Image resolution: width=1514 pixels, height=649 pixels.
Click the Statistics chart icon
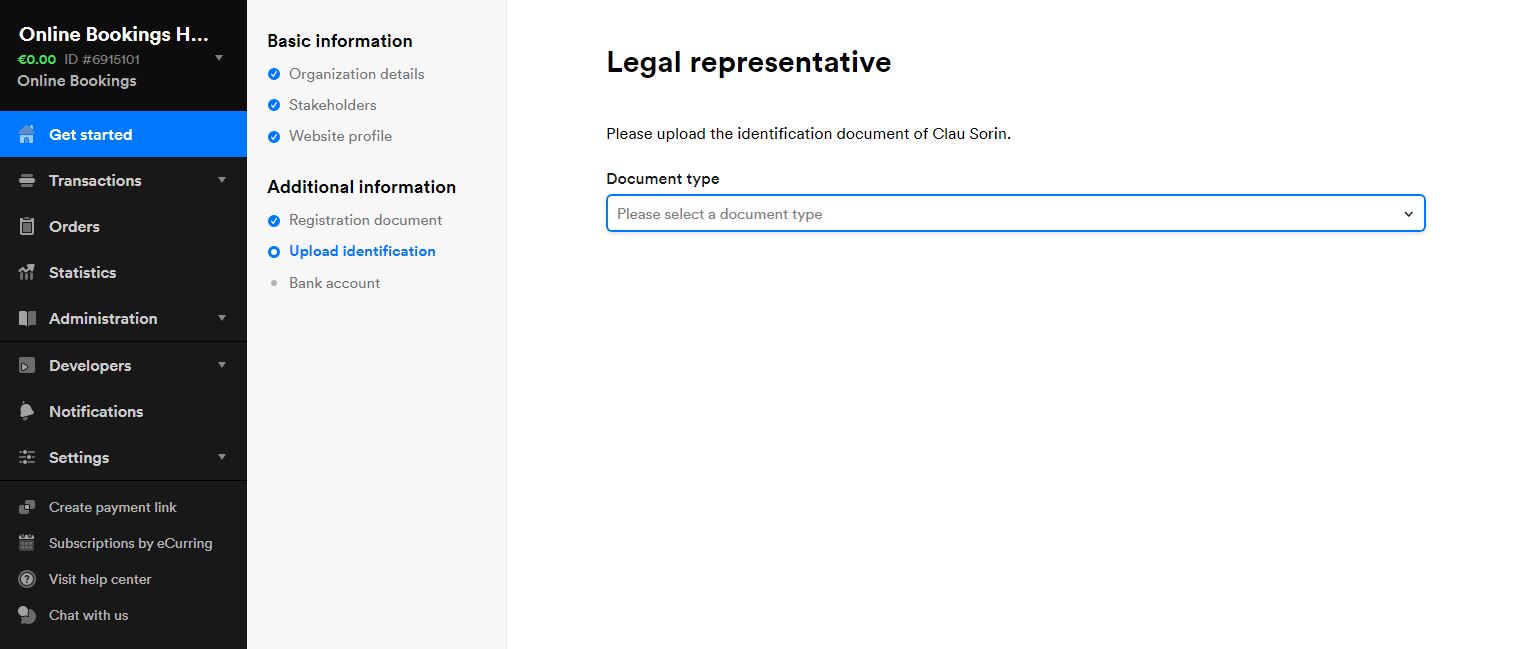click(26, 272)
